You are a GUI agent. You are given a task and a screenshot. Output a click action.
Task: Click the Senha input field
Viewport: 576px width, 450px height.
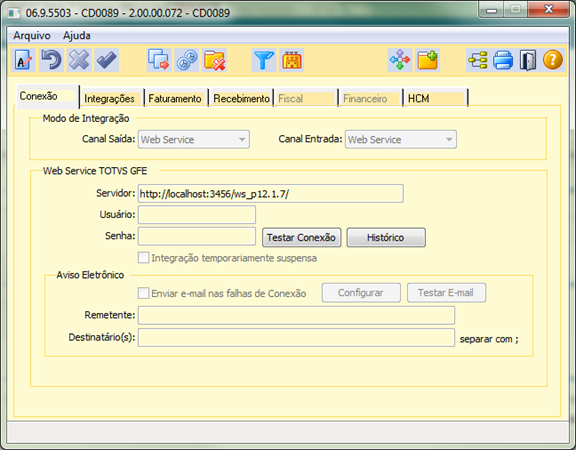point(197,236)
